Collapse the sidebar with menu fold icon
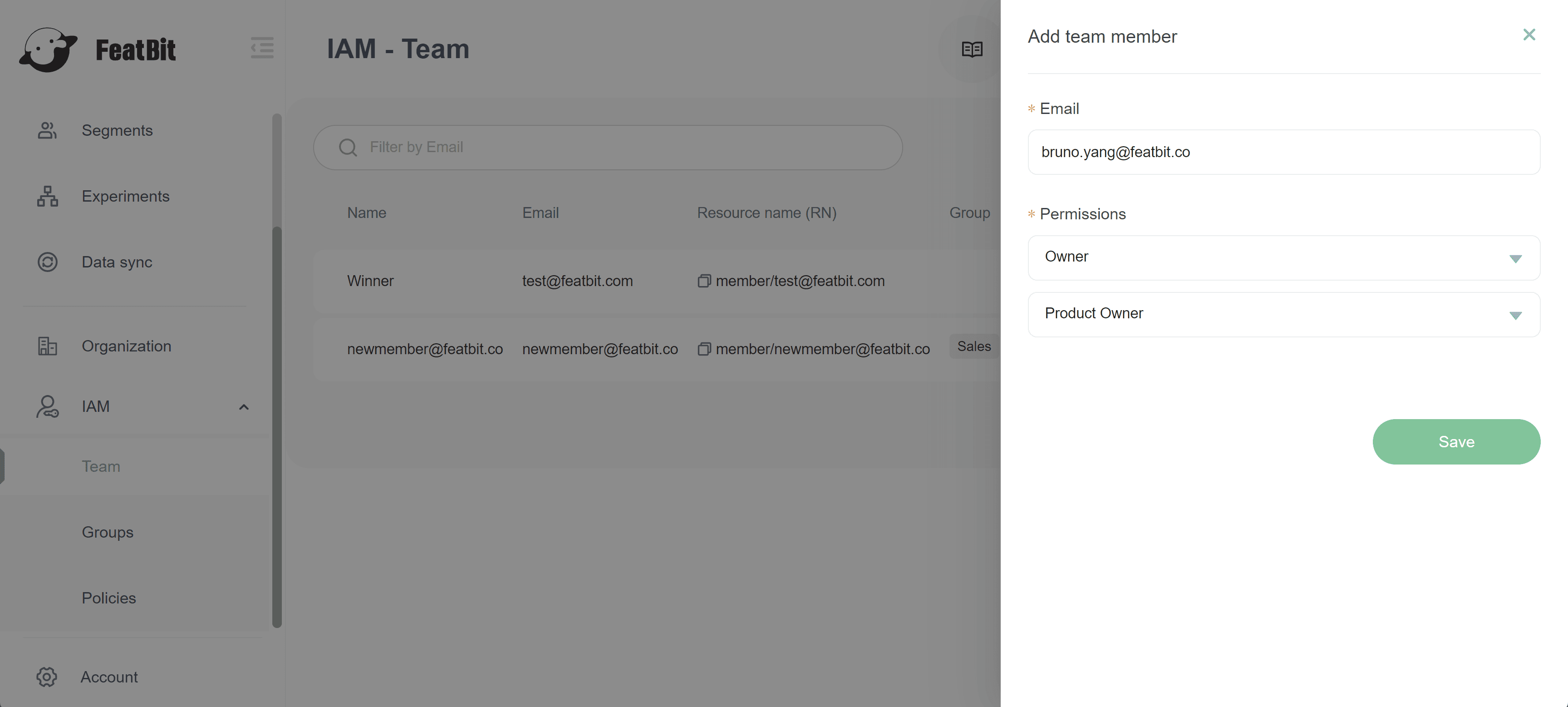 [262, 48]
